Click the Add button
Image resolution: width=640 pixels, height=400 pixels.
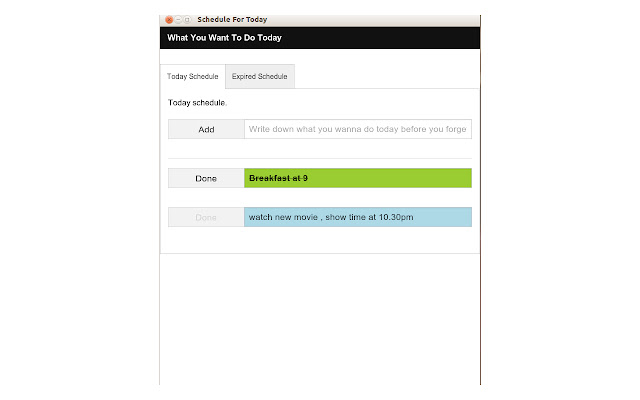tap(206, 129)
